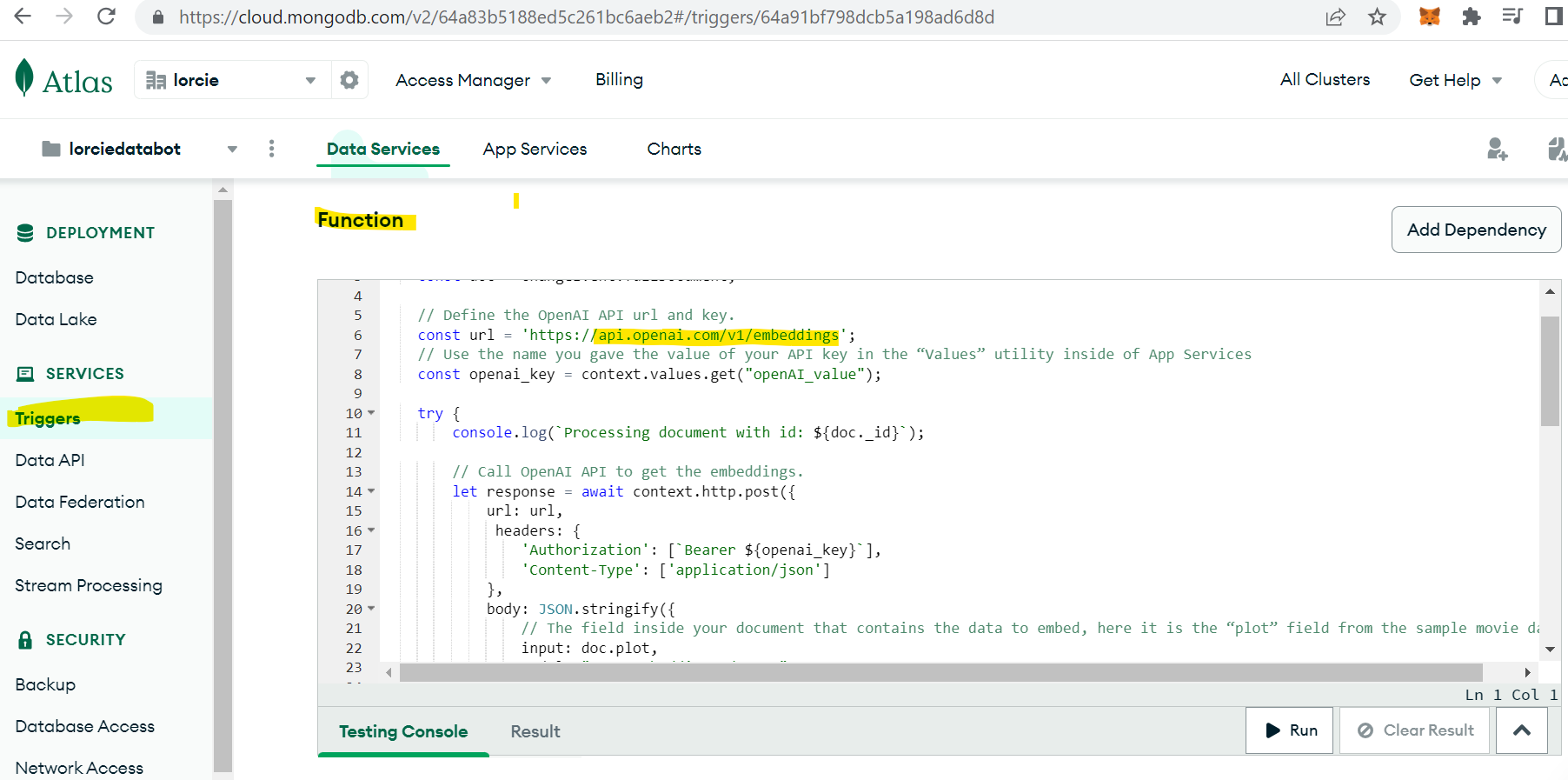Select Triggers in sidebar
The height and width of the screenshot is (780, 1568).
tap(48, 418)
